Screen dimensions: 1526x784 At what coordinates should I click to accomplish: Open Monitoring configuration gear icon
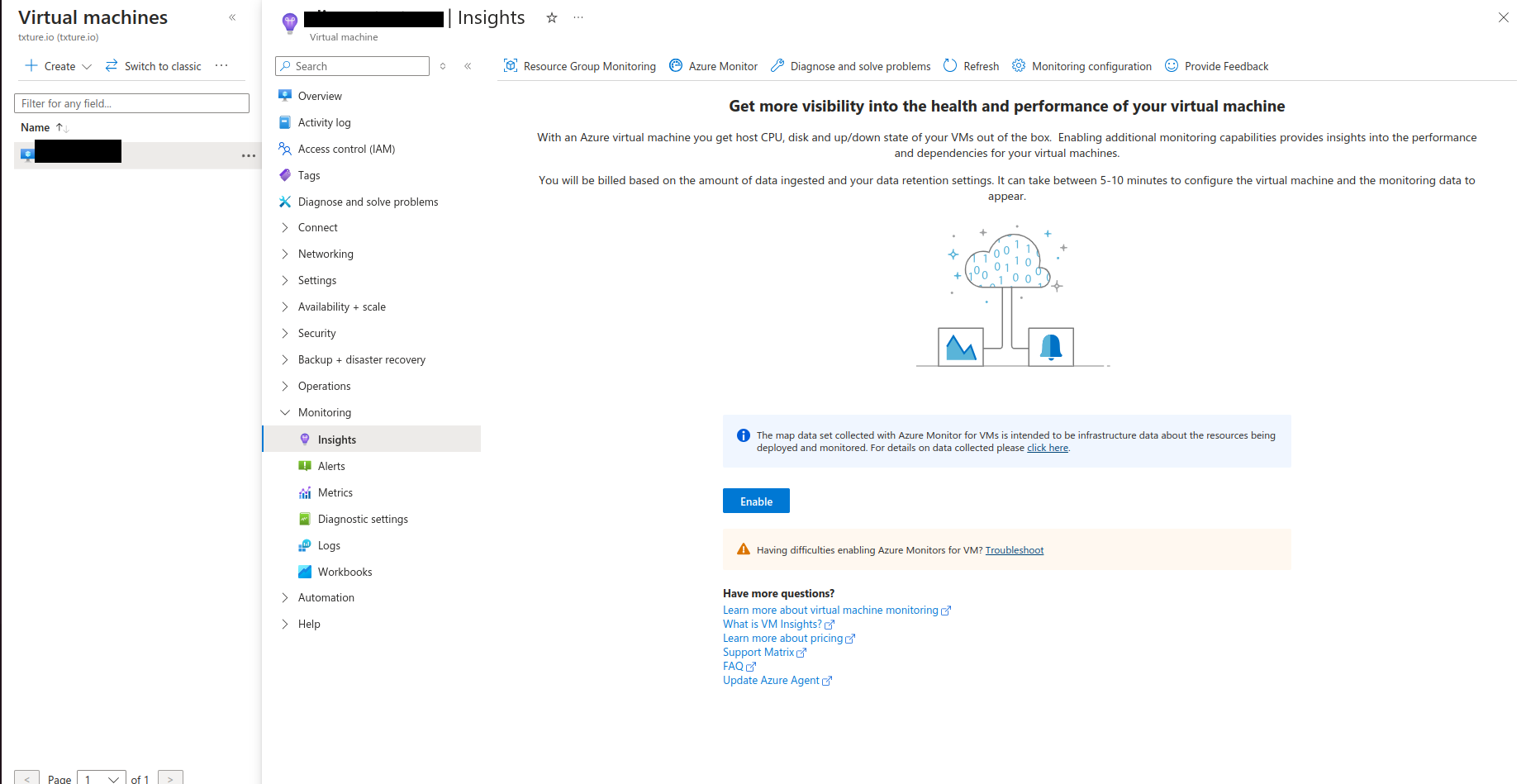click(1019, 65)
